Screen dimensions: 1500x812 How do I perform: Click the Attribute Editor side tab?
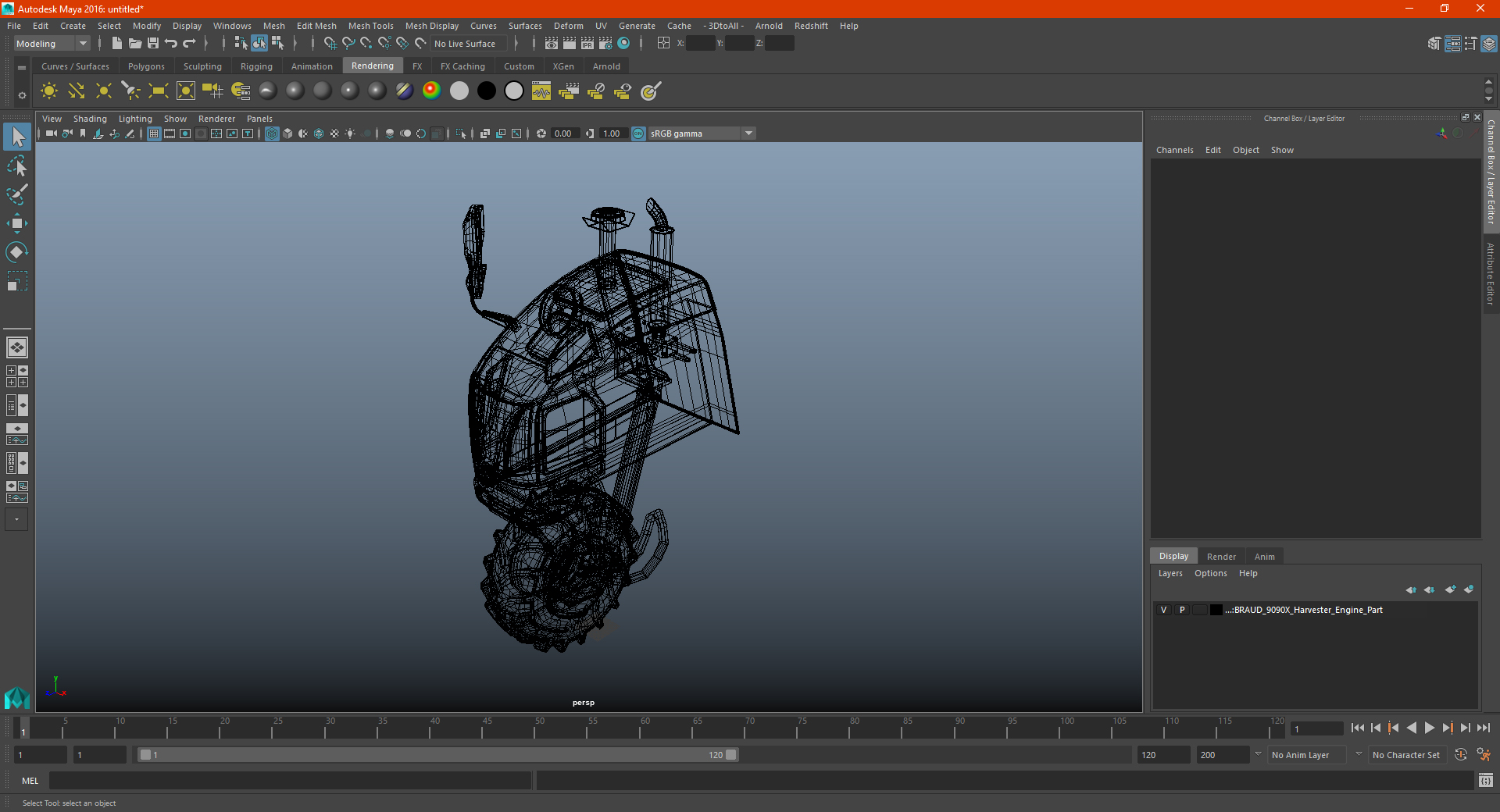click(x=1491, y=273)
